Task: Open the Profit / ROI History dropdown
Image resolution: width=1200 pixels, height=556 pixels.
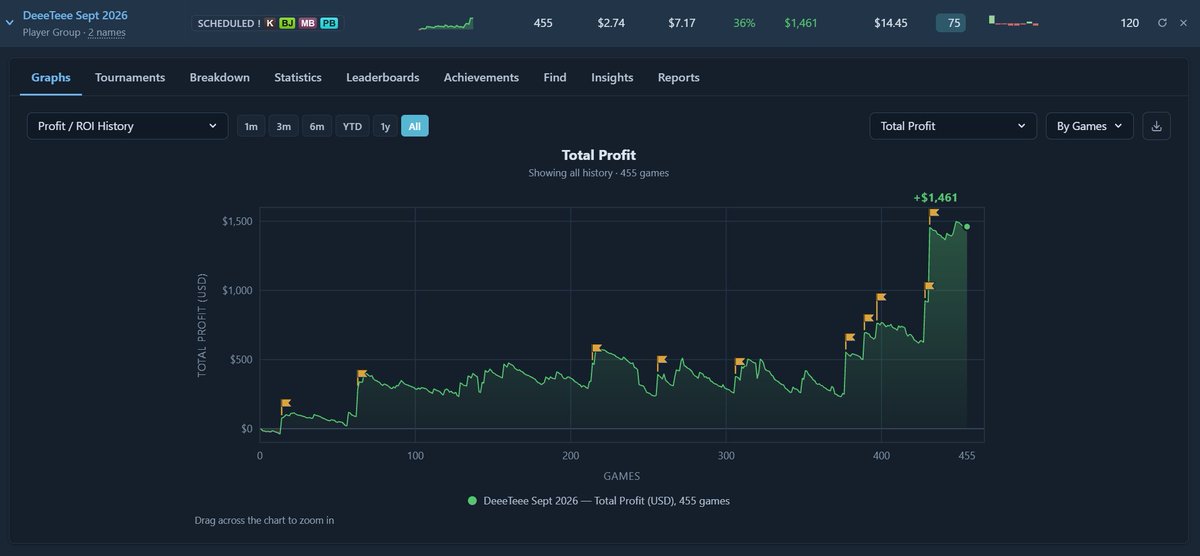Action: [x=127, y=126]
